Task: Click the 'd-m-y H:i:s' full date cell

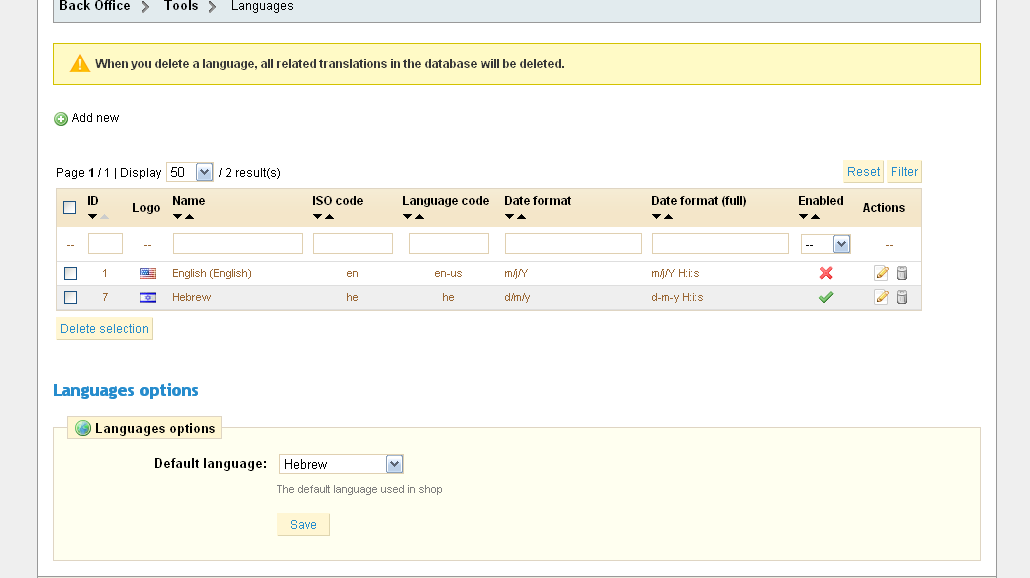Action: point(677,298)
